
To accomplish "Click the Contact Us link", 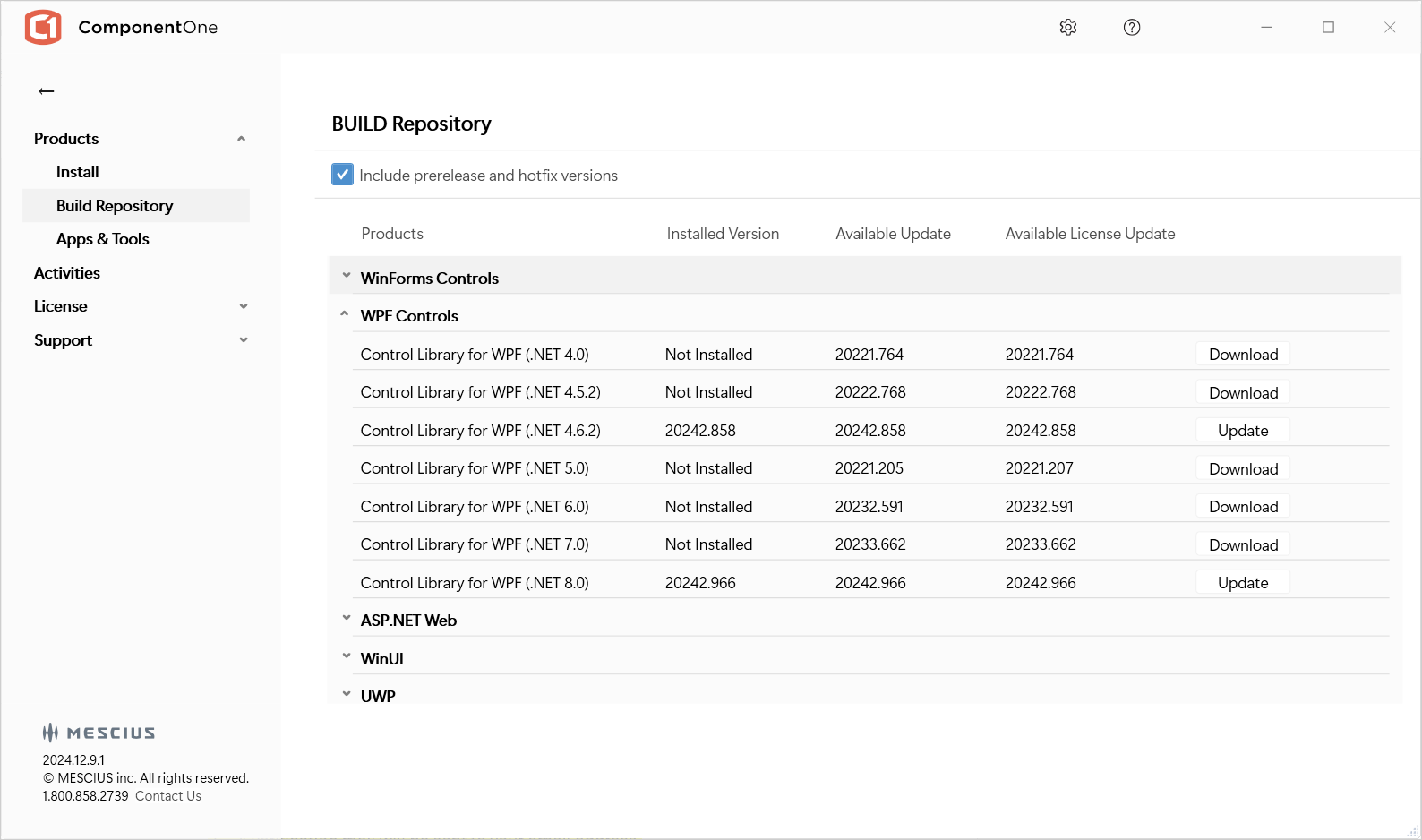I will tap(168, 796).
